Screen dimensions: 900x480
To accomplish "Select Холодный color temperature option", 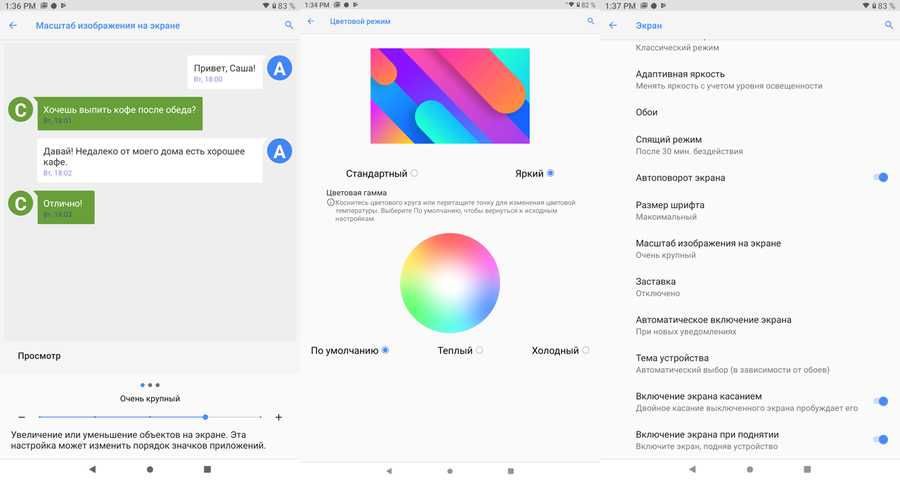I will coord(586,350).
